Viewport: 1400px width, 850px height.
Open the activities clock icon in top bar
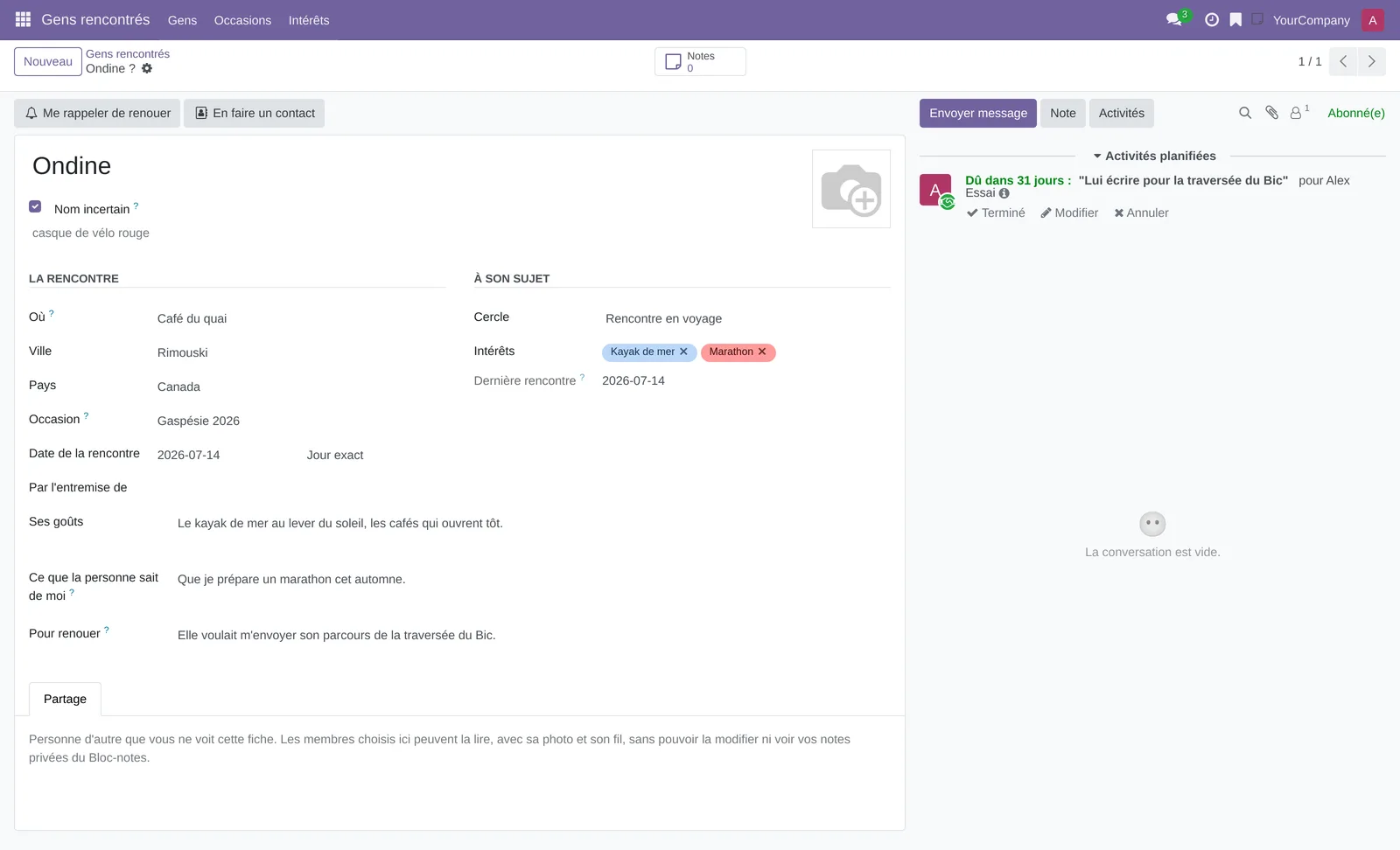pos(1212,19)
